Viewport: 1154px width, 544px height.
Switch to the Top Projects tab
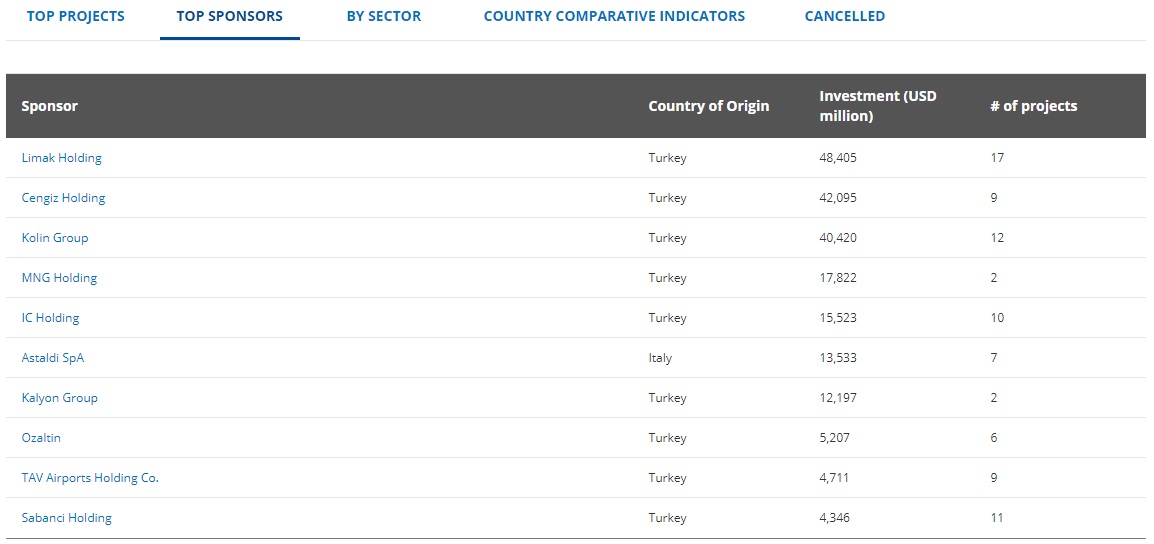(x=76, y=16)
